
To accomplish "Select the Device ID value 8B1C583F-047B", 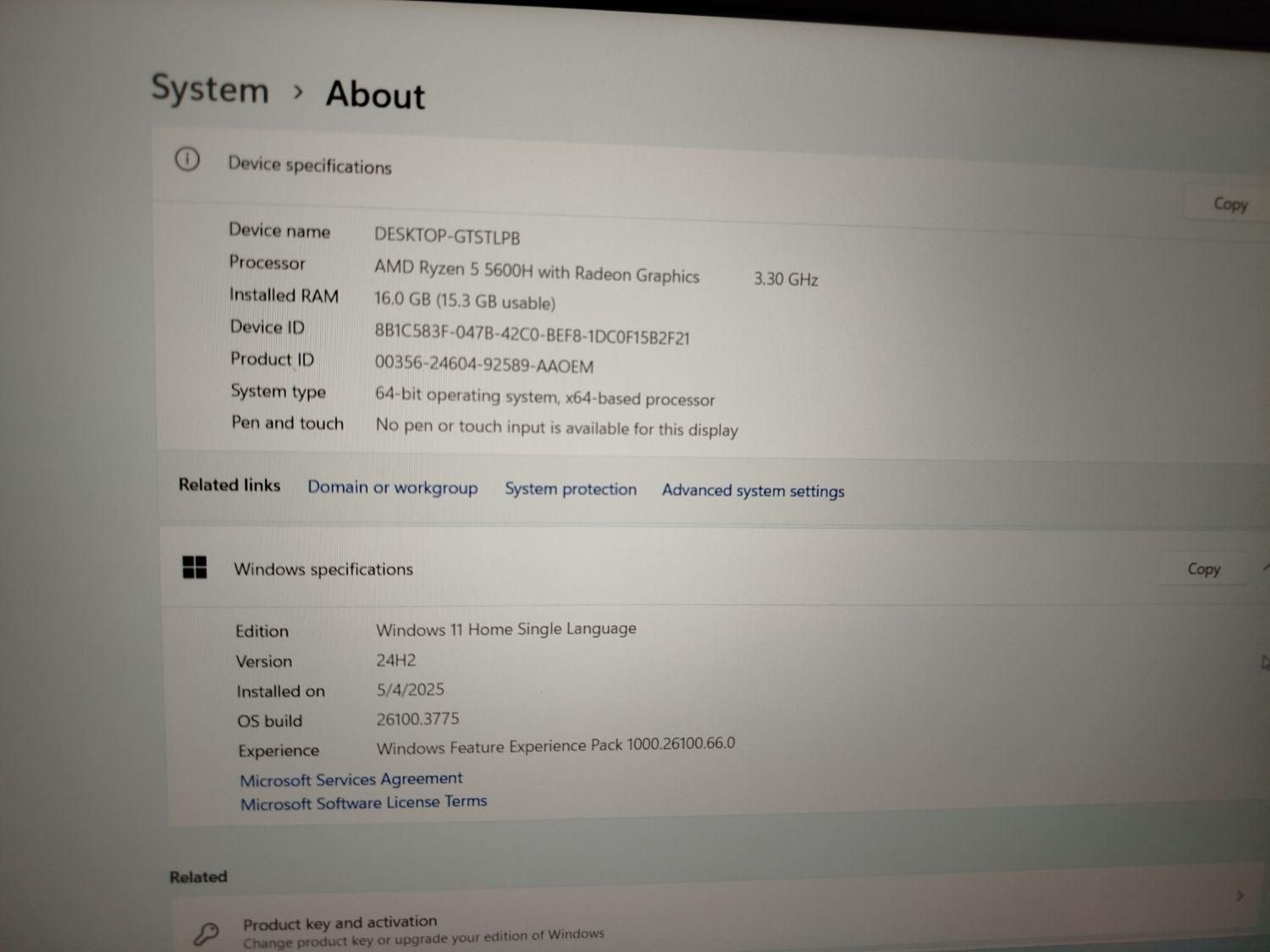I will pos(532,333).
